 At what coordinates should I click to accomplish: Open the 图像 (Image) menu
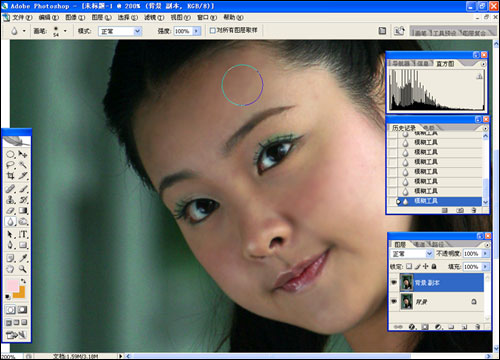(x=75, y=17)
